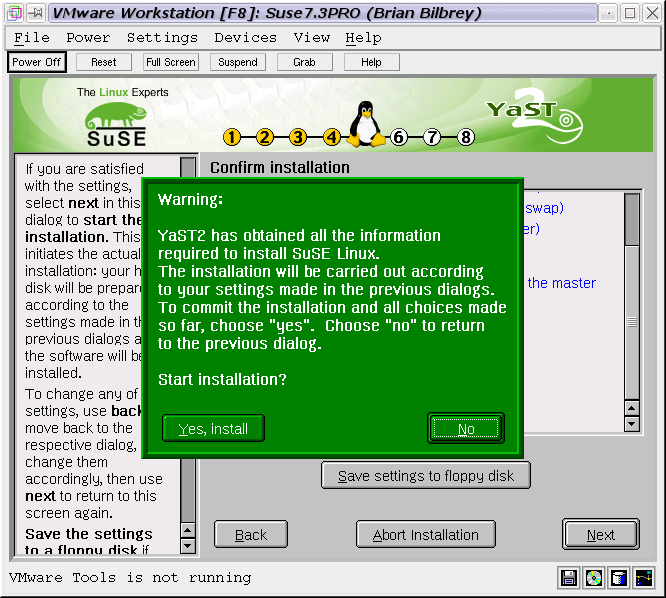Click the window menu icon in title bar

coord(14,13)
